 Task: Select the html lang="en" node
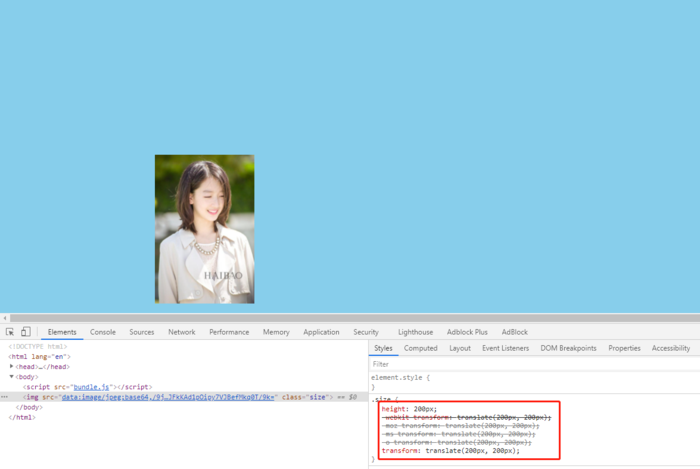[39, 357]
